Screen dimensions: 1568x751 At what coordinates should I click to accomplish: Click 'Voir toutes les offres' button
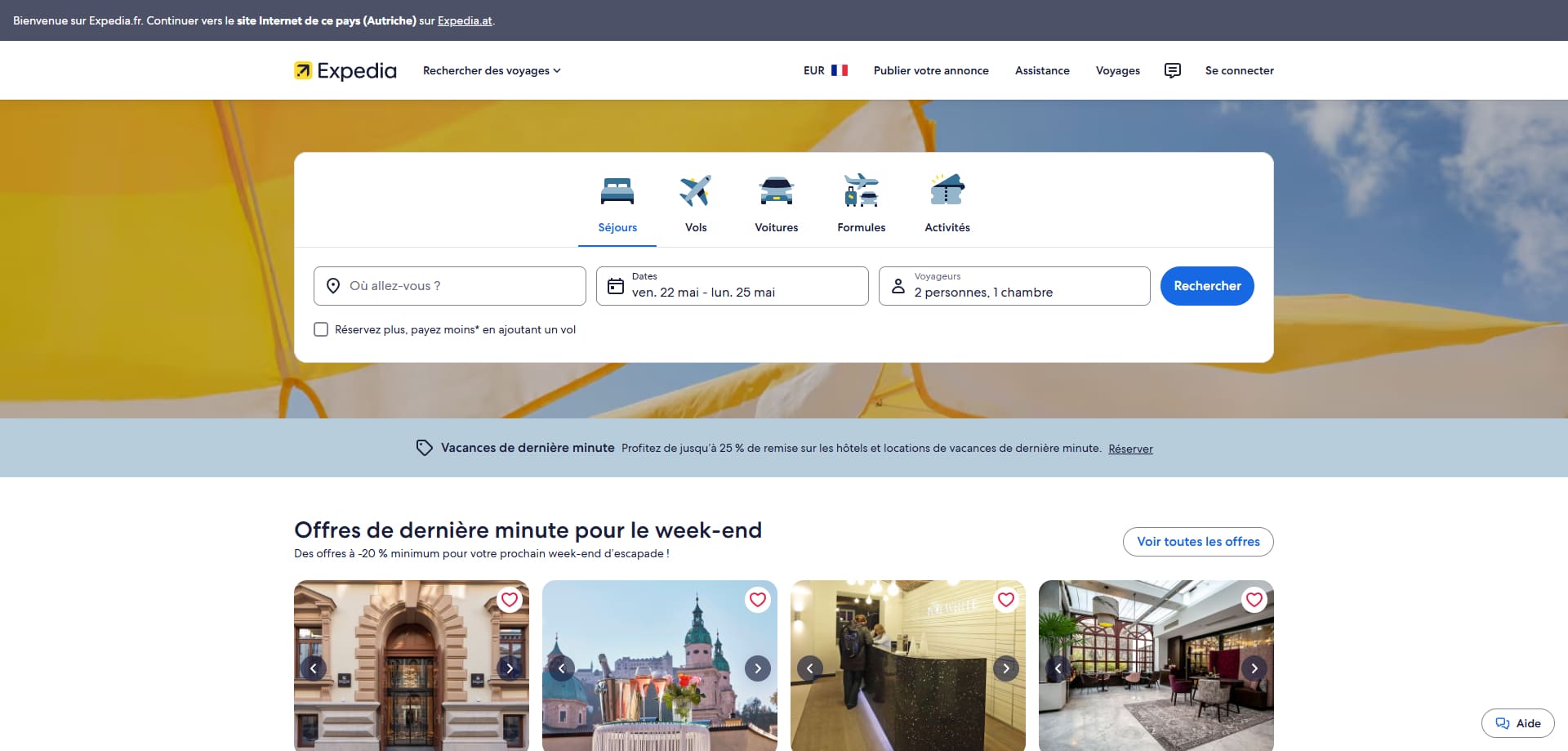1198,542
